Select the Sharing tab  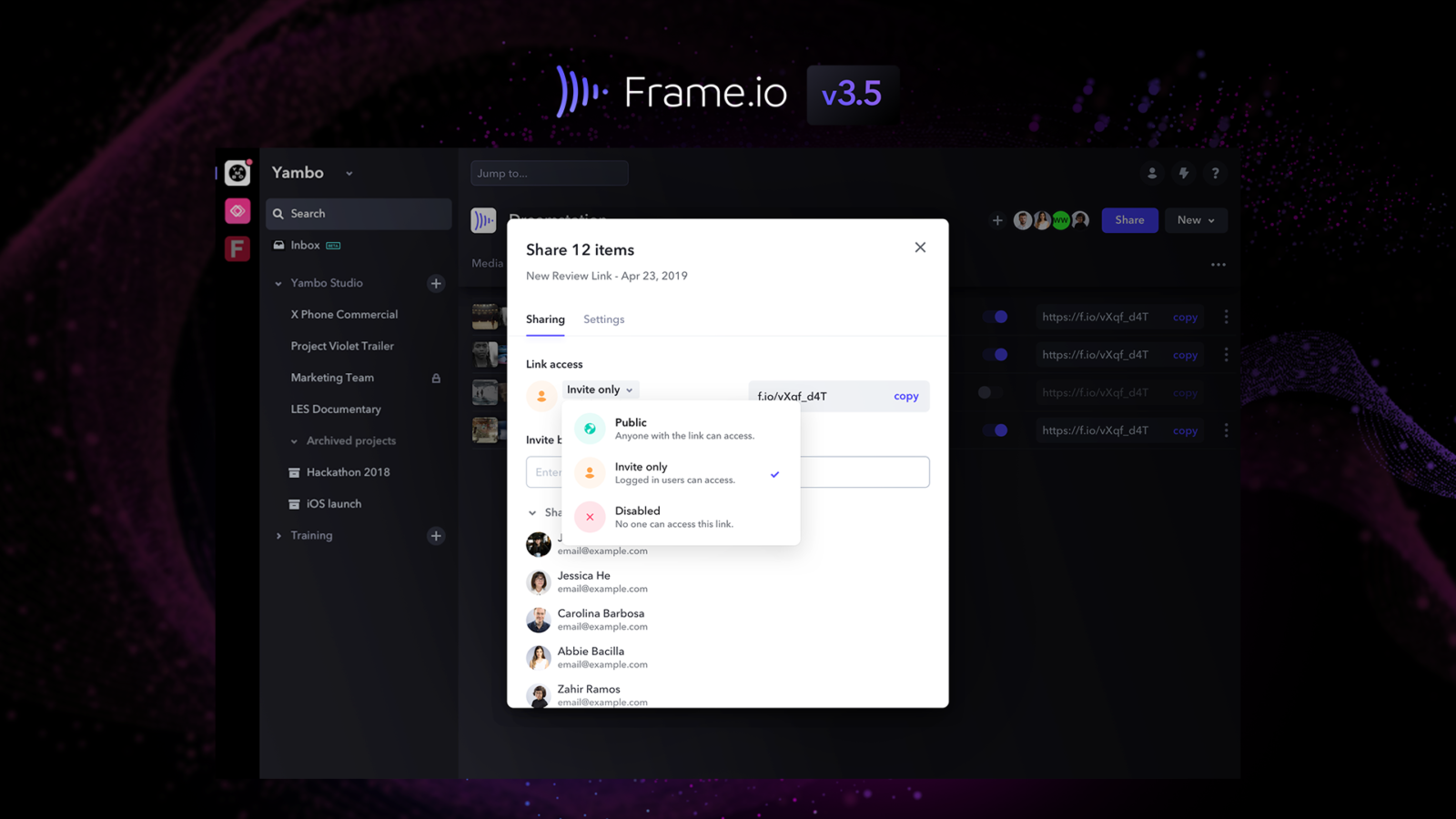click(x=545, y=319)
